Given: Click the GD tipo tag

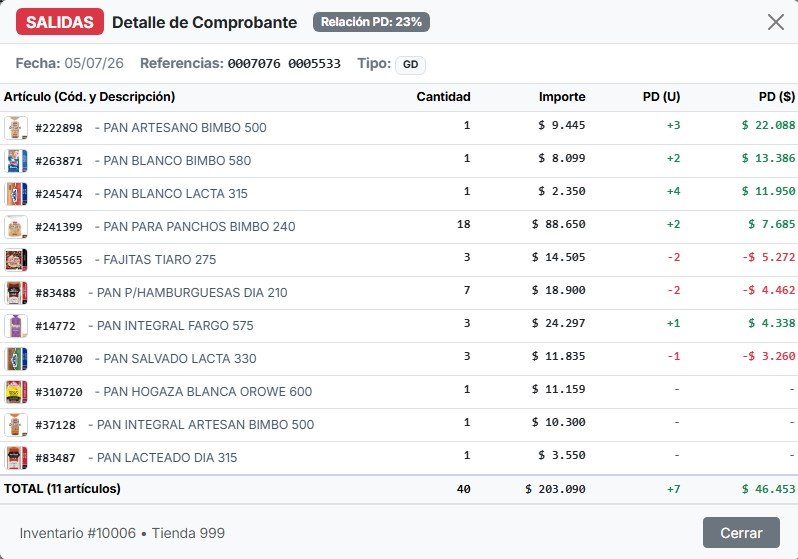Looking at the screenshot, I should point(410,65).
